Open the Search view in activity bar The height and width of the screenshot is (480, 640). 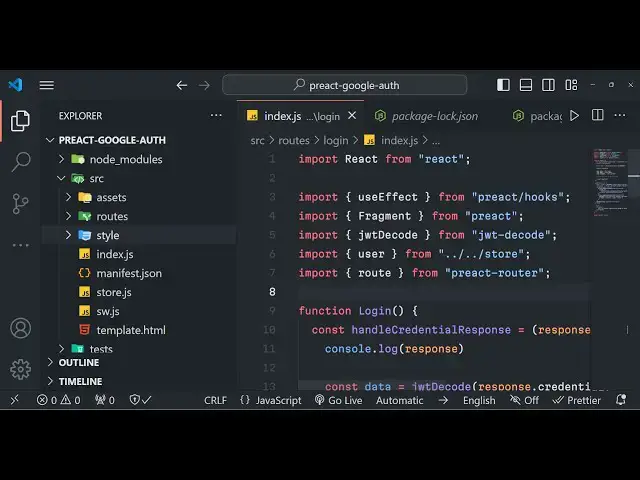pos(20,162)
